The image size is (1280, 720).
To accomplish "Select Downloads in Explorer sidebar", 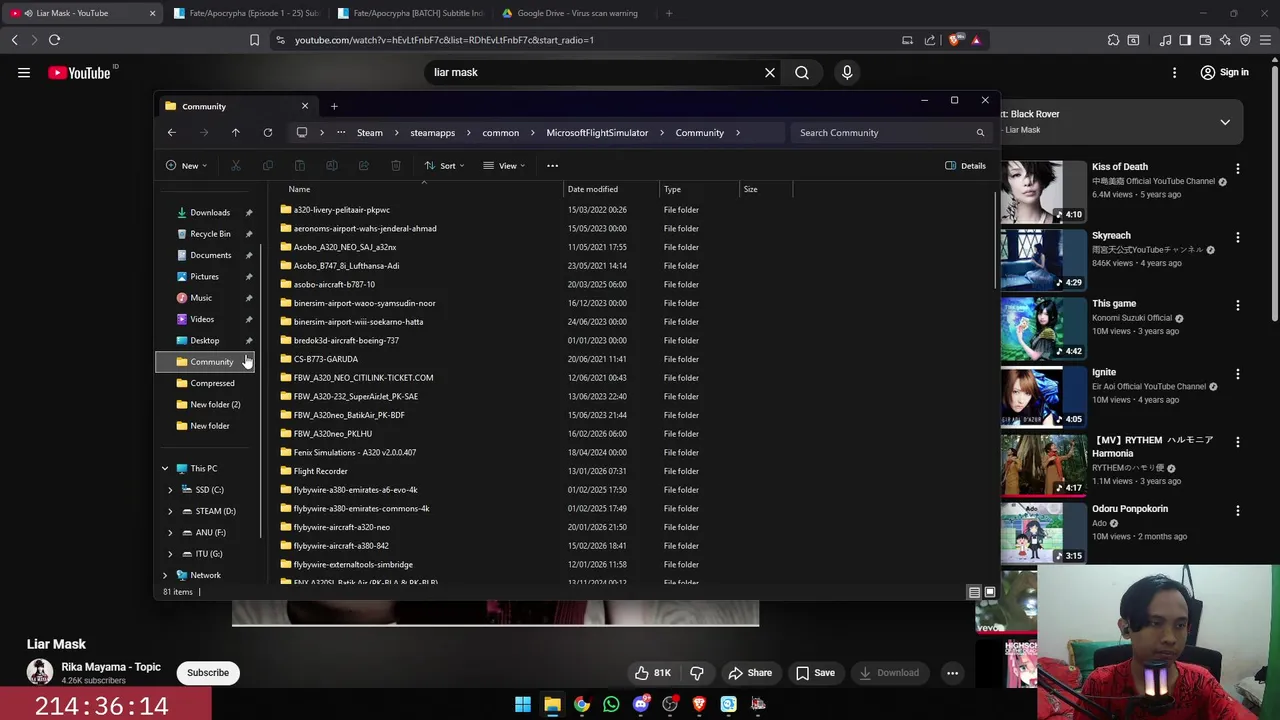I will click(210, 212).
